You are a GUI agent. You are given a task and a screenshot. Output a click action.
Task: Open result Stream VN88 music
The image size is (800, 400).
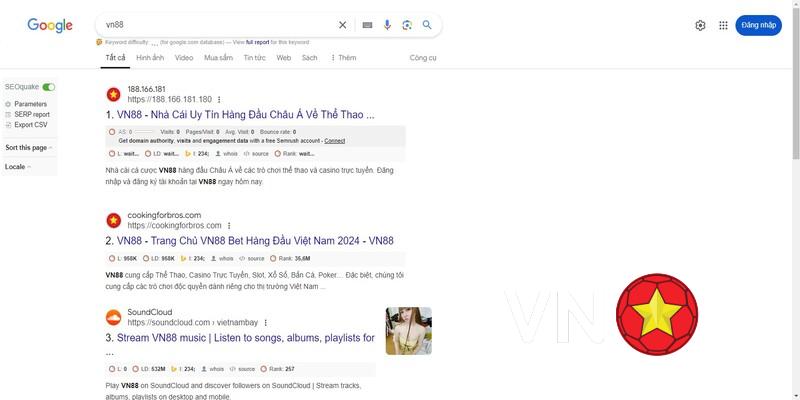click(x=245, y=338)
